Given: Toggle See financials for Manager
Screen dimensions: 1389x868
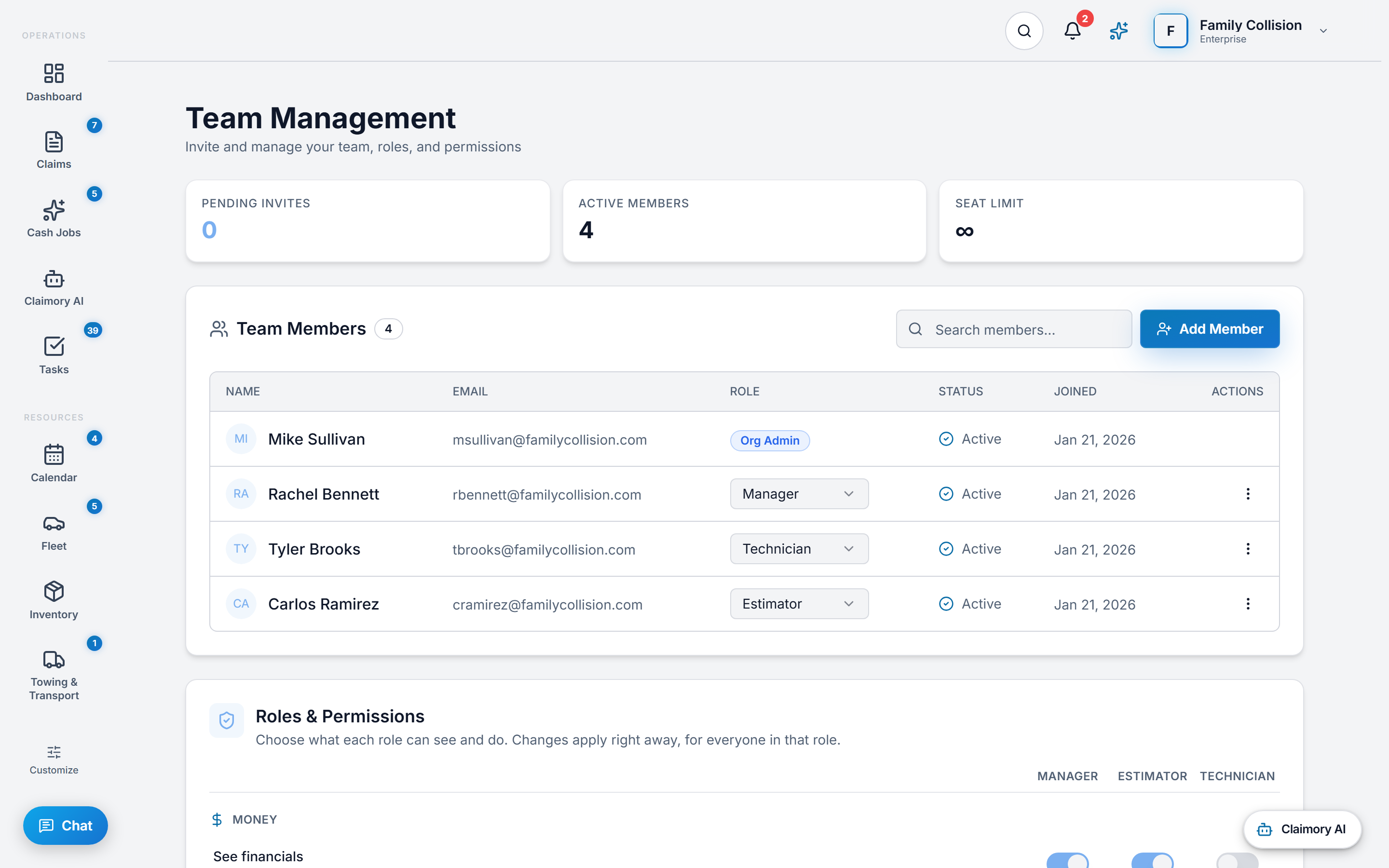Looking at the screenshot, I should click(1068, 861).
